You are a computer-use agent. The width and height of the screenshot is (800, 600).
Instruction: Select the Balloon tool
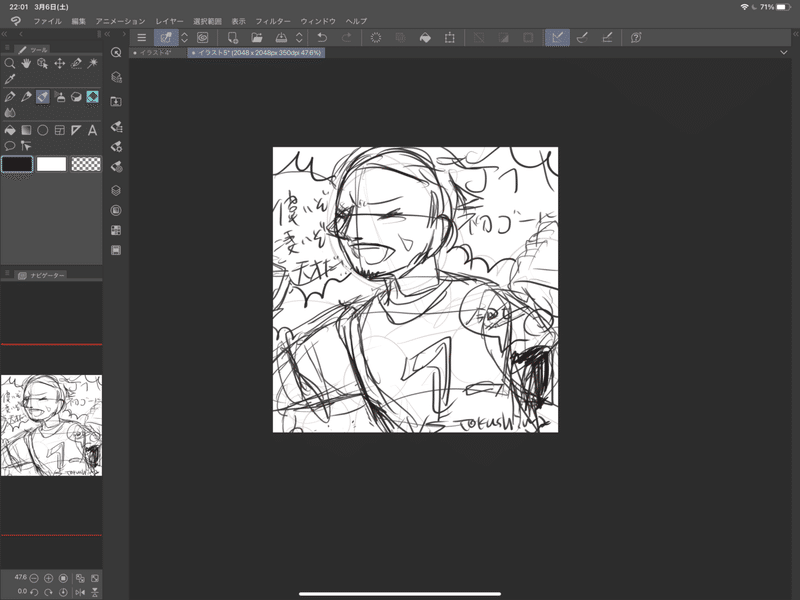(10, 146)
